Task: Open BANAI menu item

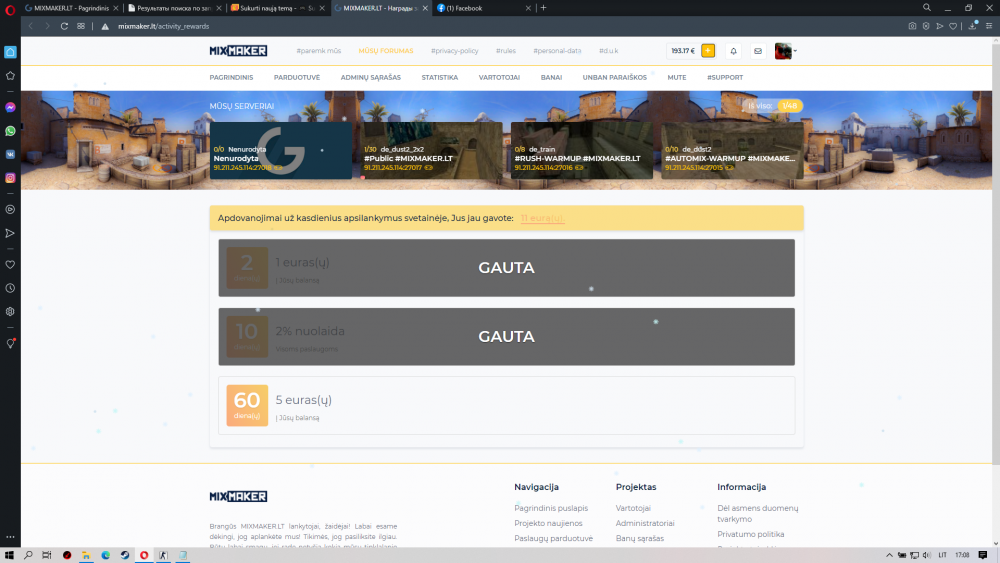Action: click(551, 78)
